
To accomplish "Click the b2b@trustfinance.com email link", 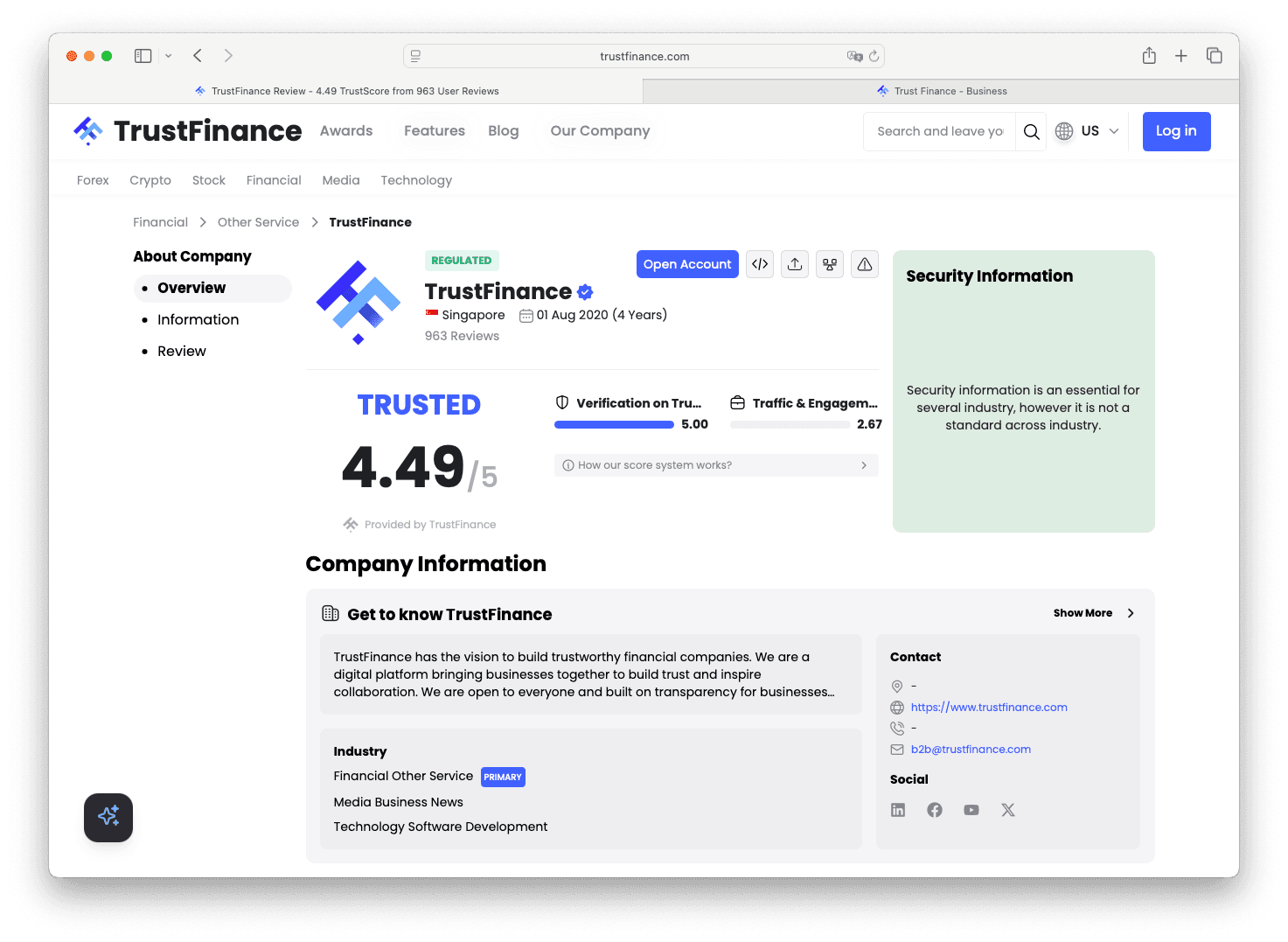I will point(971,750).
